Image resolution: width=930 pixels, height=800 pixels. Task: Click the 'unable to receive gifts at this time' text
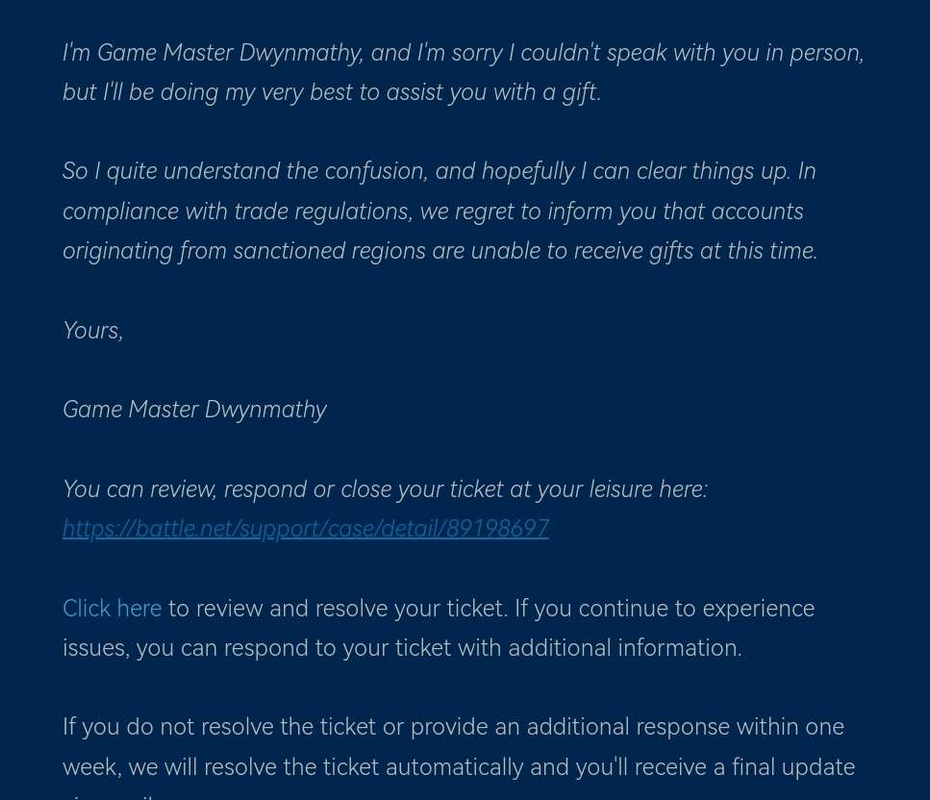click(644, 251)
